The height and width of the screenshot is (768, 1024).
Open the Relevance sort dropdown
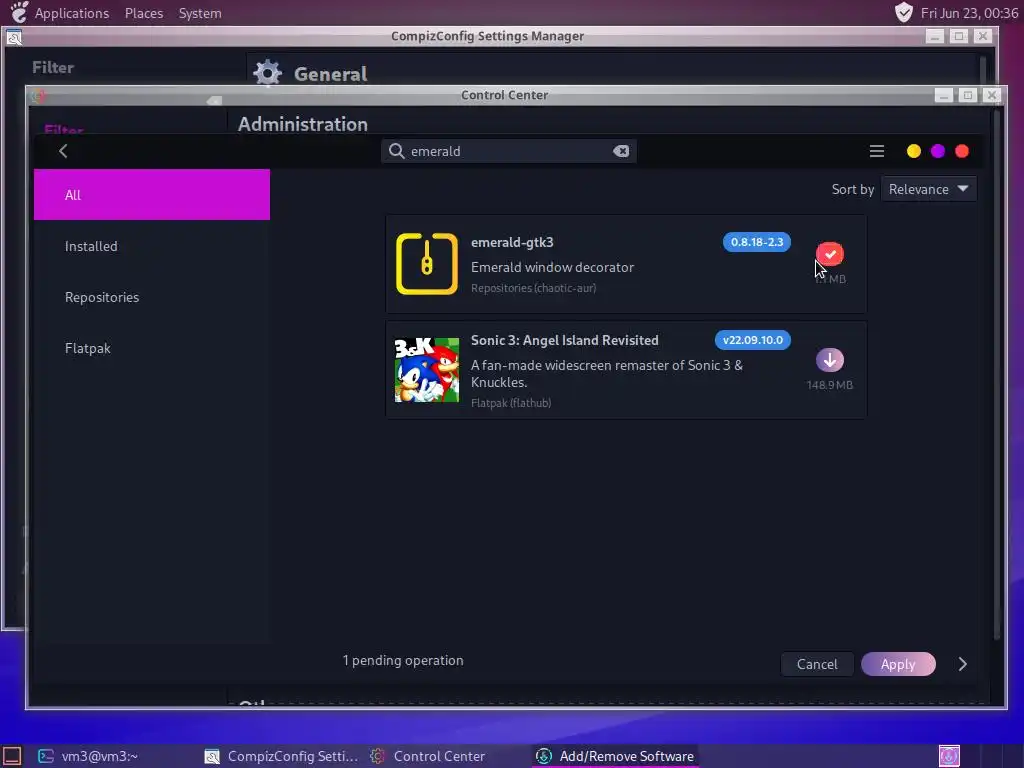pyautogui.click(x=929, y=189)
